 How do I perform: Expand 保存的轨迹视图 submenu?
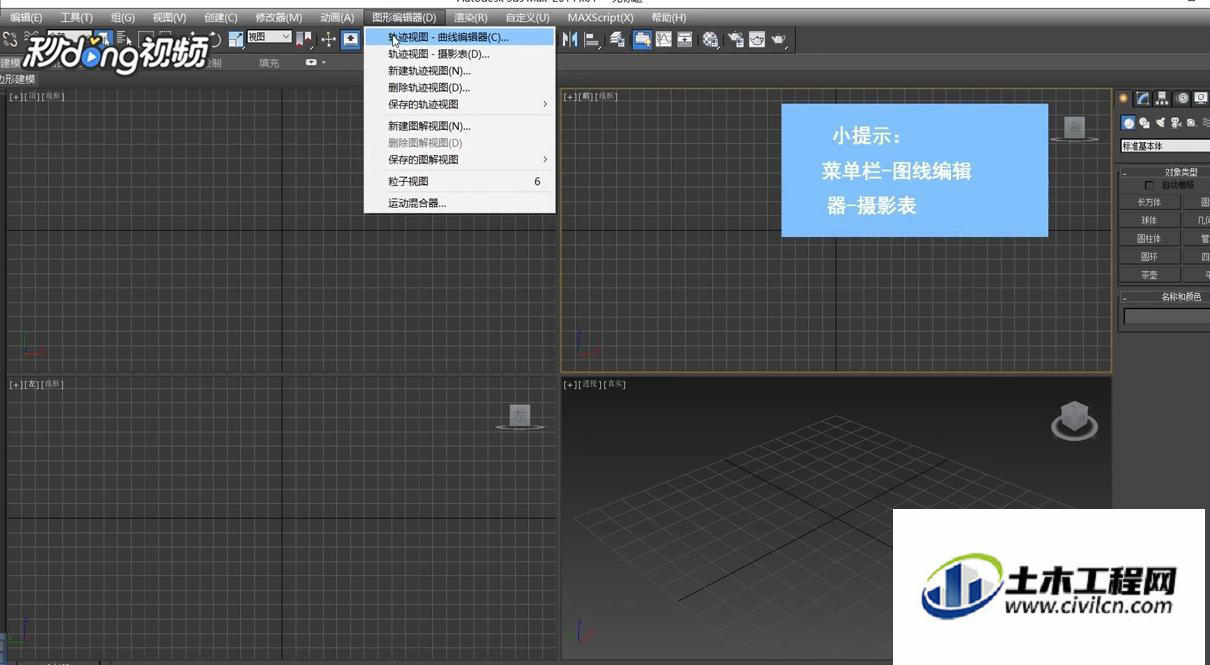[460, 104]
